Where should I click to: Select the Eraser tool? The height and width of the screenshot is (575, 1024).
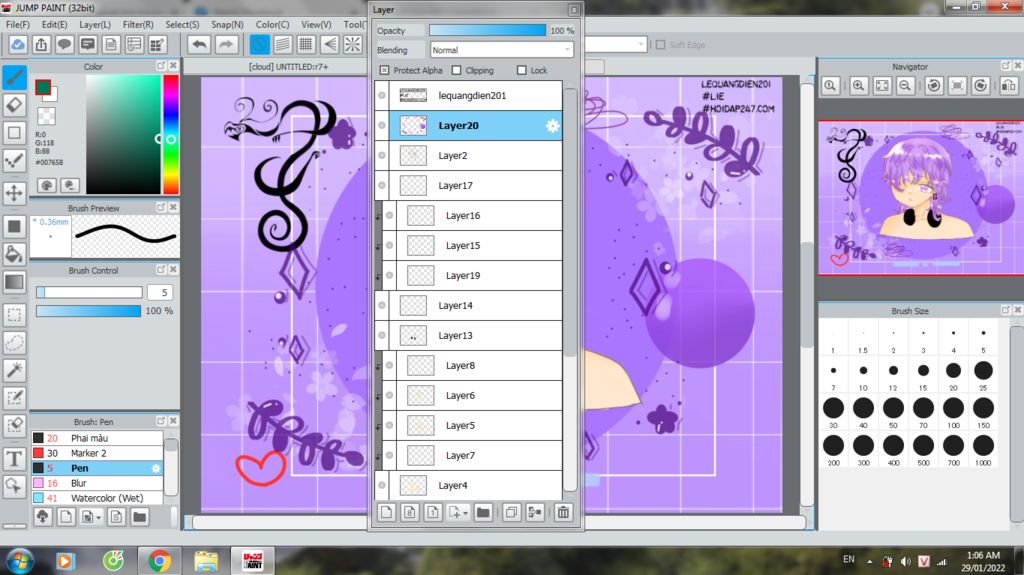14,105
